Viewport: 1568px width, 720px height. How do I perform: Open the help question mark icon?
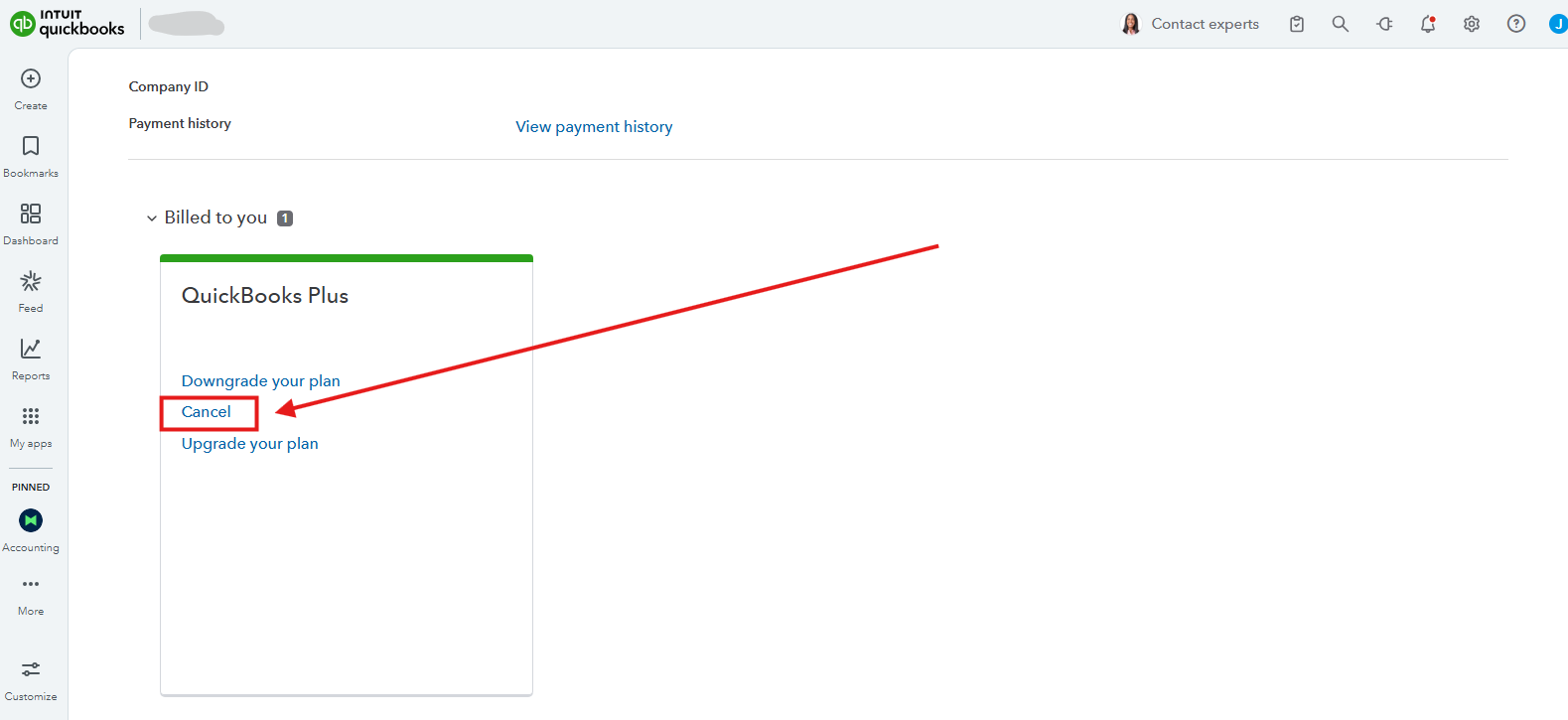[1516, 24]
